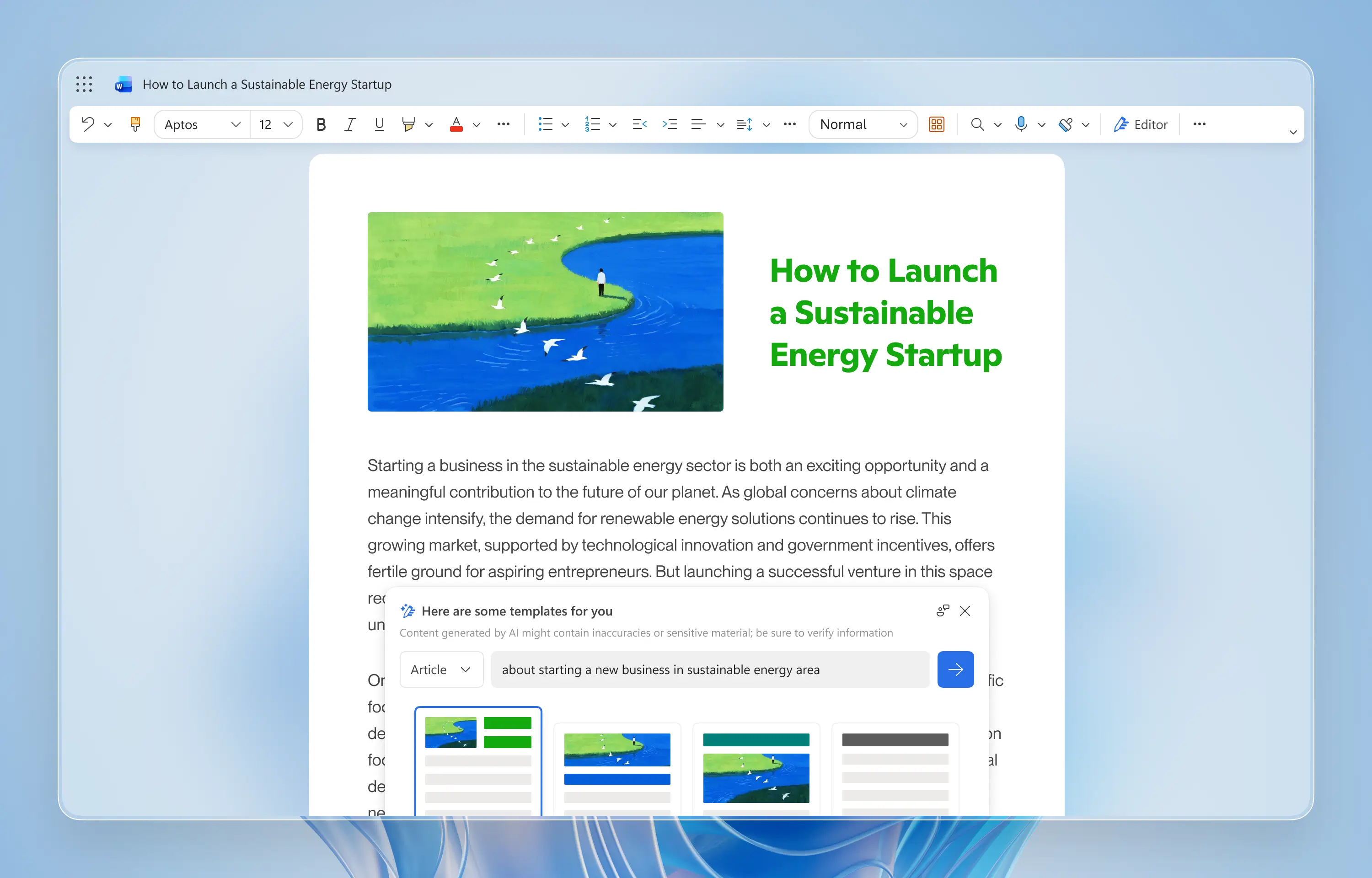Toggle underline formatting
This screenshot has height=878, width=1372.
point(379,124)
